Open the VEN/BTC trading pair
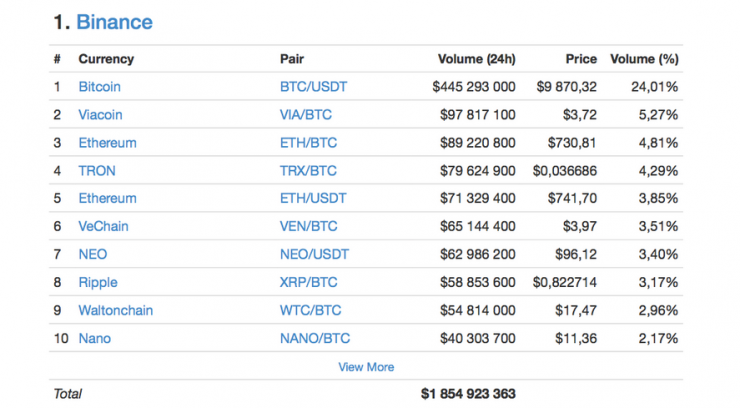Viewport: 740px width, 408px height. pyautogui.click(x=309, y=226)
